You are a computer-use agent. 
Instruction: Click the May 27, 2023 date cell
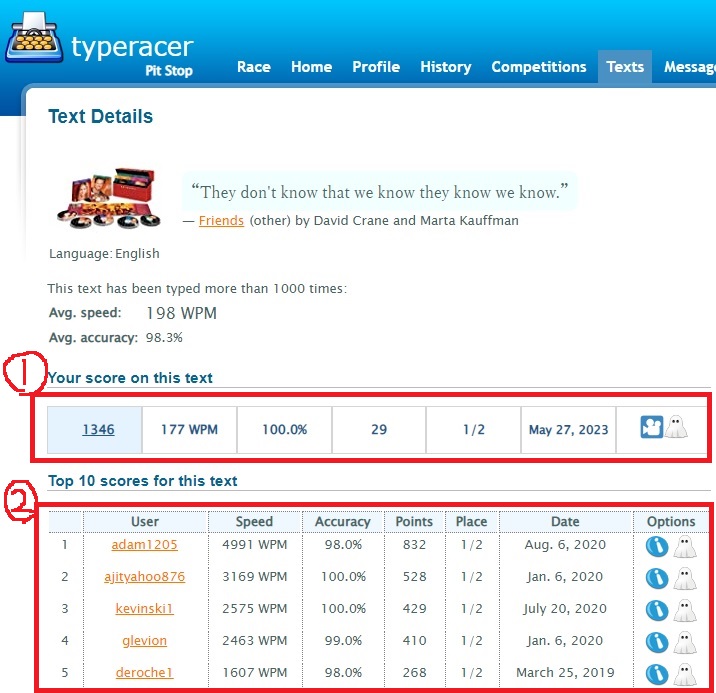pos(568,430)
